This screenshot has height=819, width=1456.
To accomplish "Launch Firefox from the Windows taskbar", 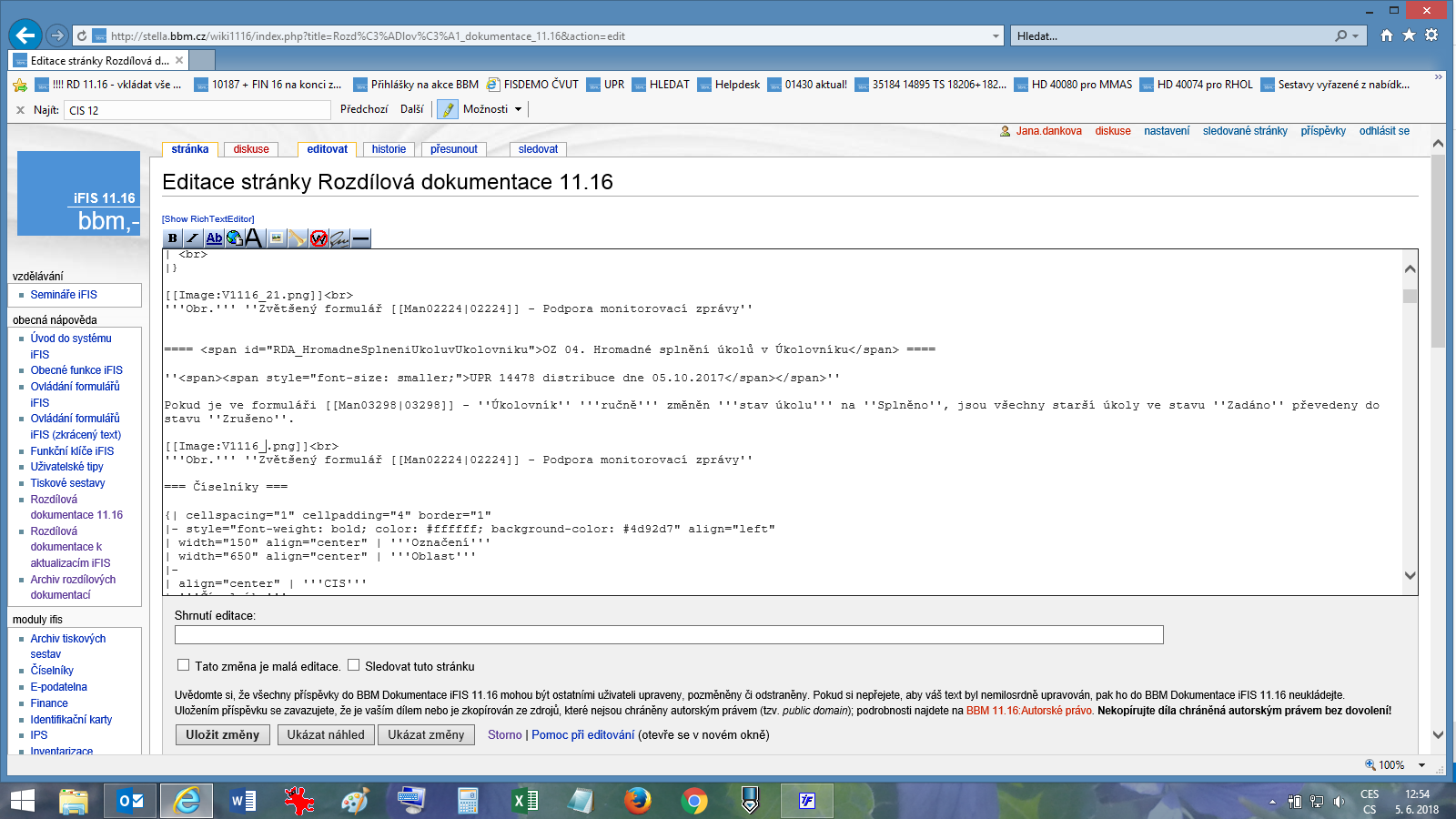I will [638, 801].
